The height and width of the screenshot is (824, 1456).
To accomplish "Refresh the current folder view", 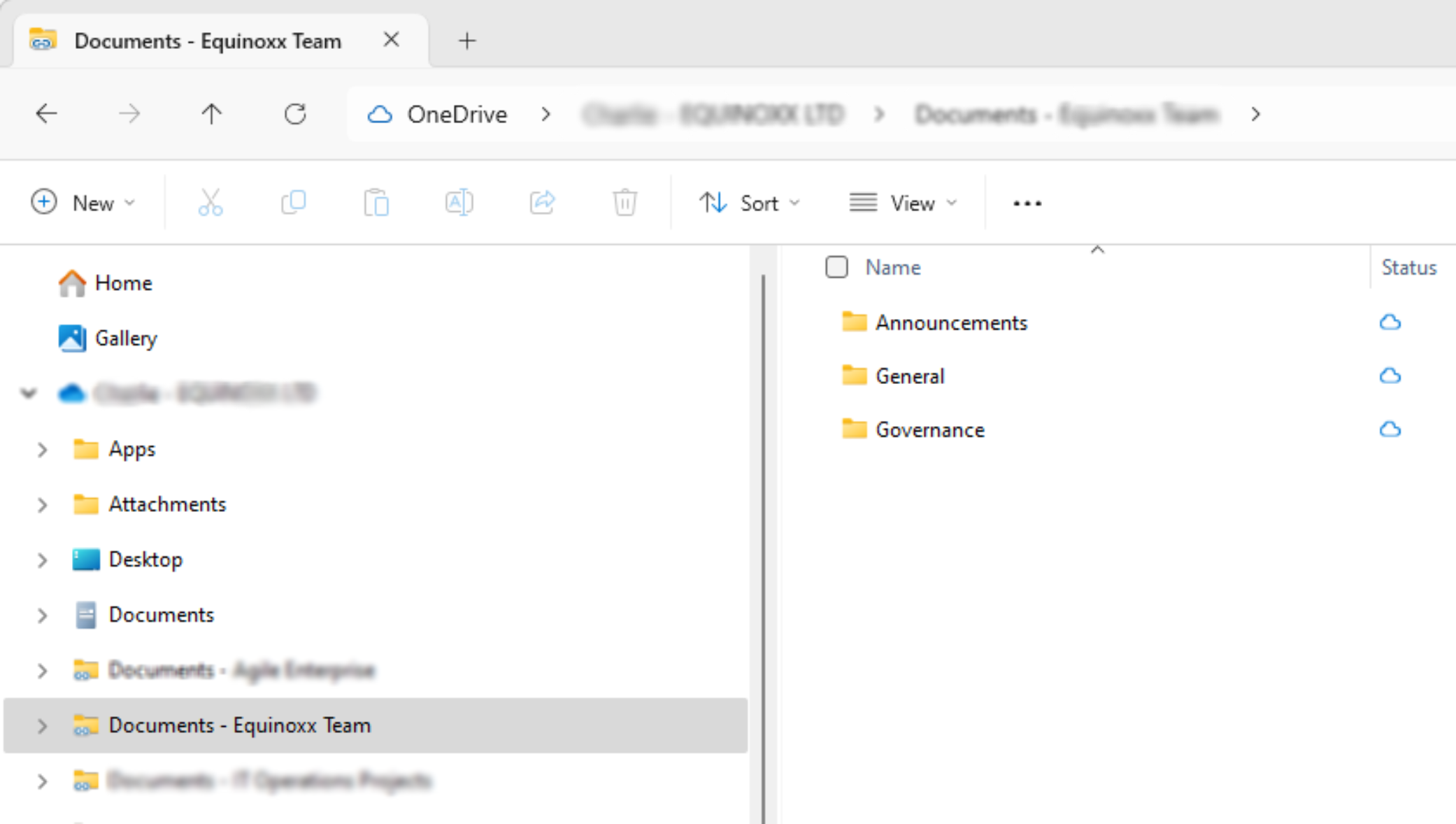I will pyautogui.click(x=295, y=114).
